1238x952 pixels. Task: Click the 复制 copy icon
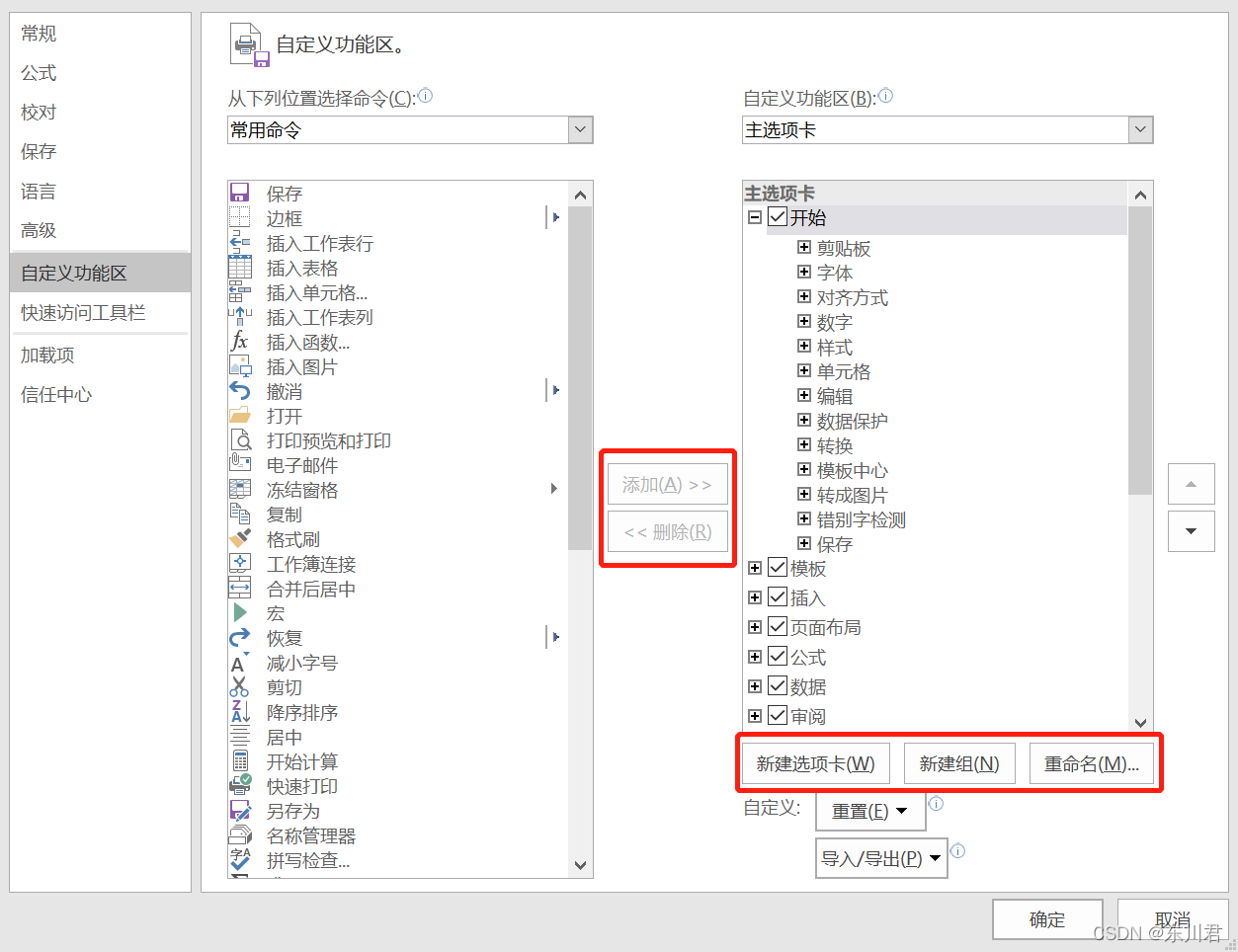pos(240,514)
